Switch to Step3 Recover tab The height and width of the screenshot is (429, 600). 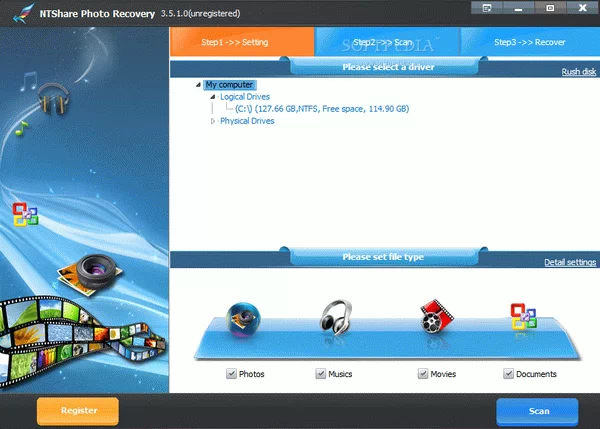coord(530,42)
